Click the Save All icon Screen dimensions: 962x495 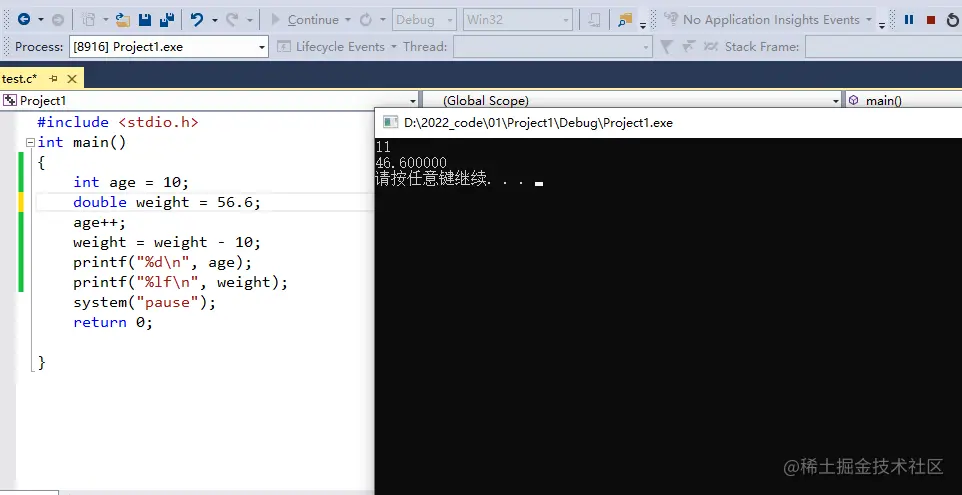click(x=167, y=20)
